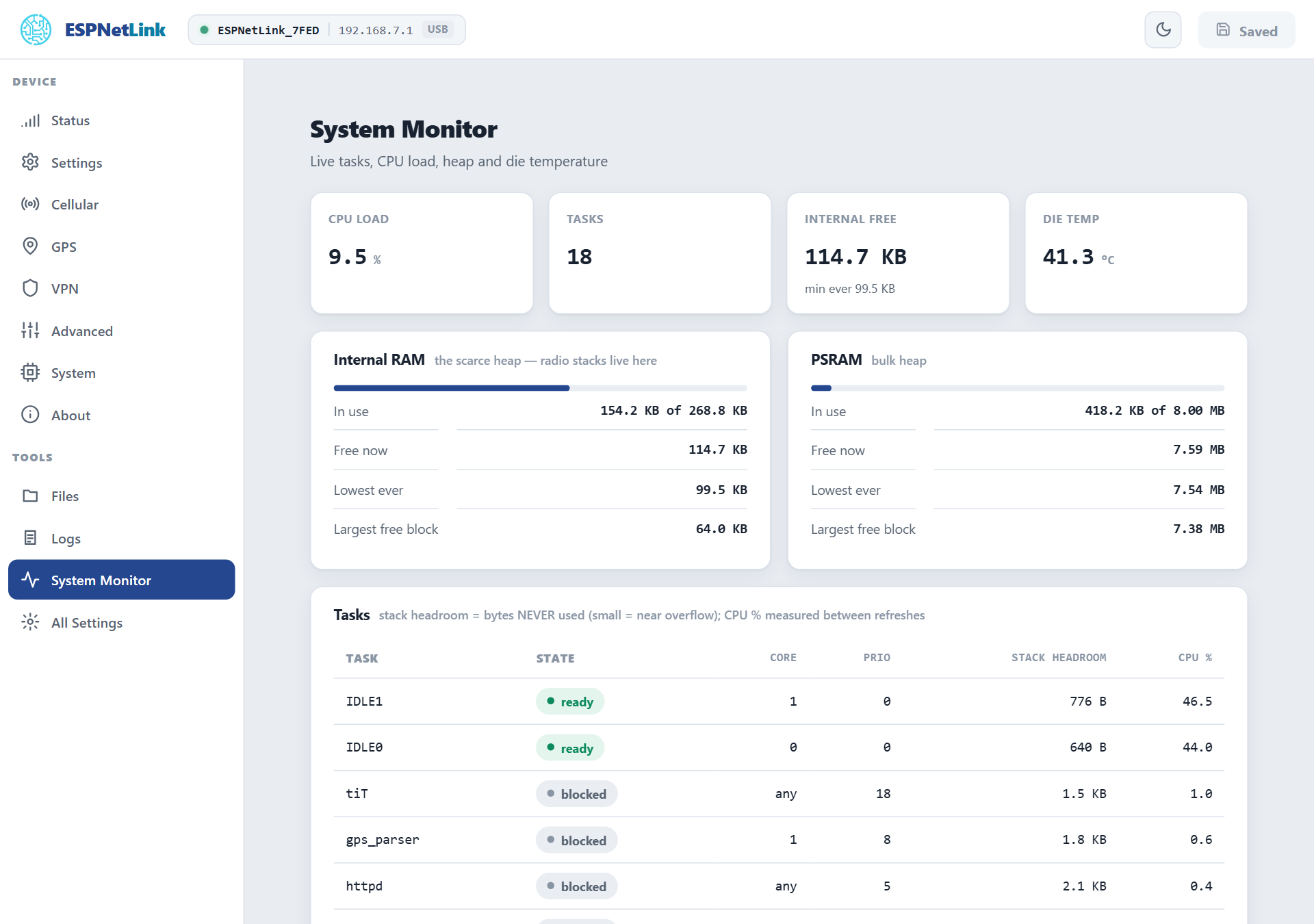Click the System chip icon
Viewport: 1314px width, 924px height.
click(30, 372)
